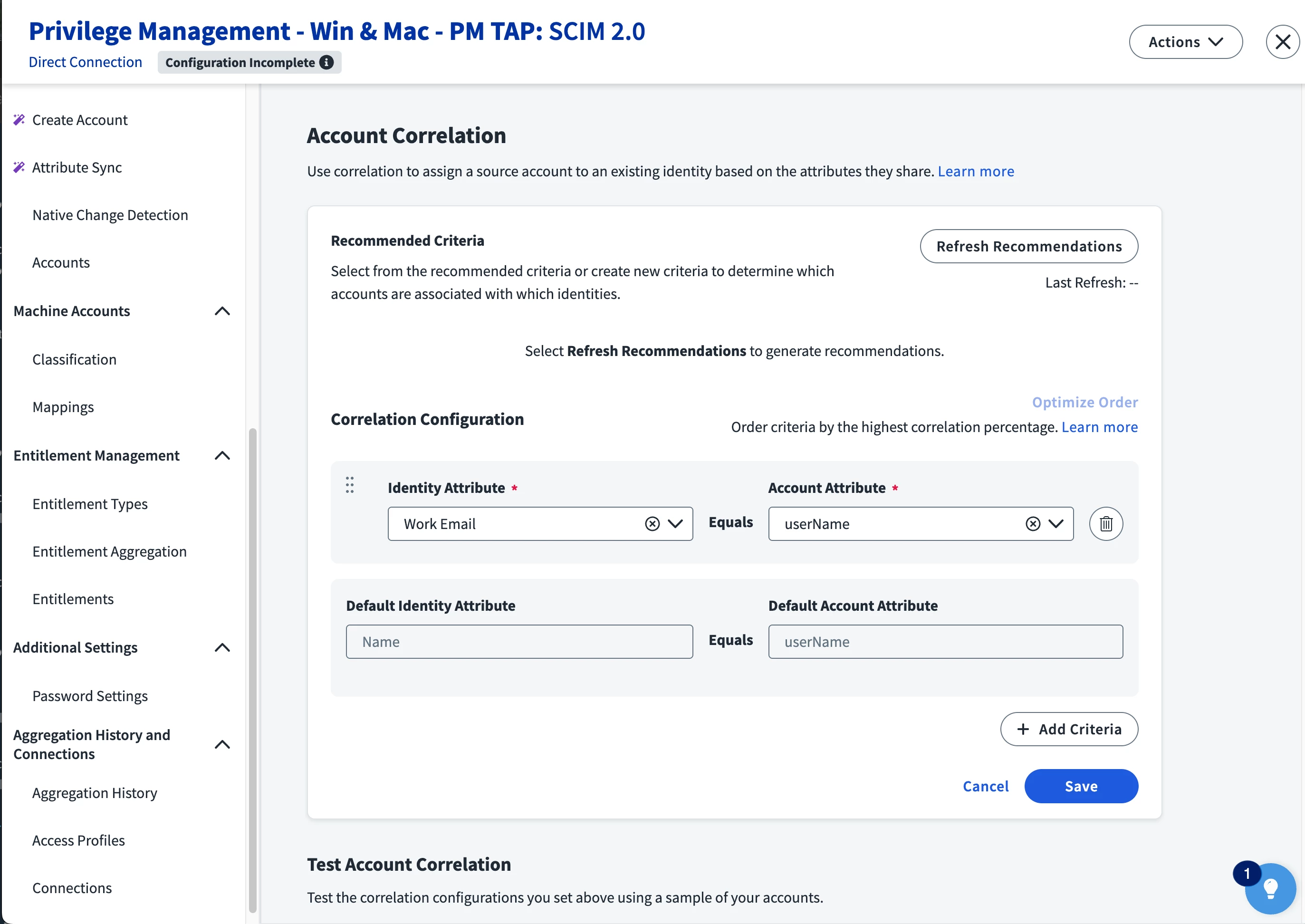
Task: Clear the Work Email identity attribute
Action: 652,523
